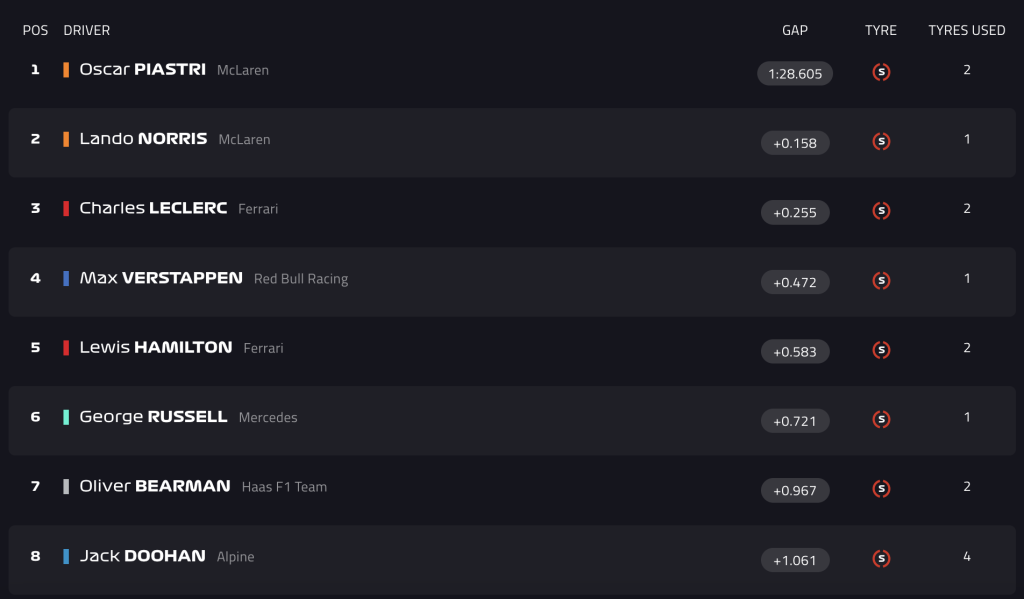Click the GAP column header
Image resolution: width=1024 pixels, height=599 pixels.
(795, 30)
